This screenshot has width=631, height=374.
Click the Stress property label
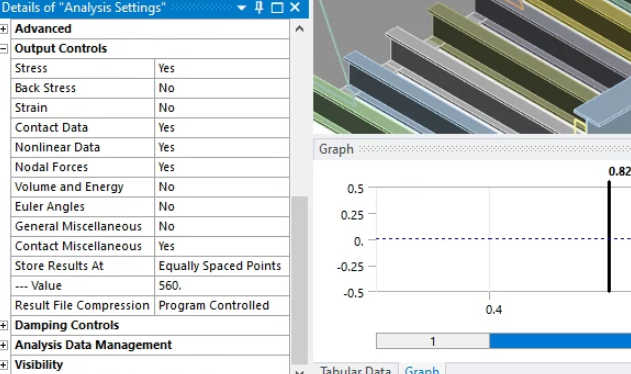click(31, 68)
